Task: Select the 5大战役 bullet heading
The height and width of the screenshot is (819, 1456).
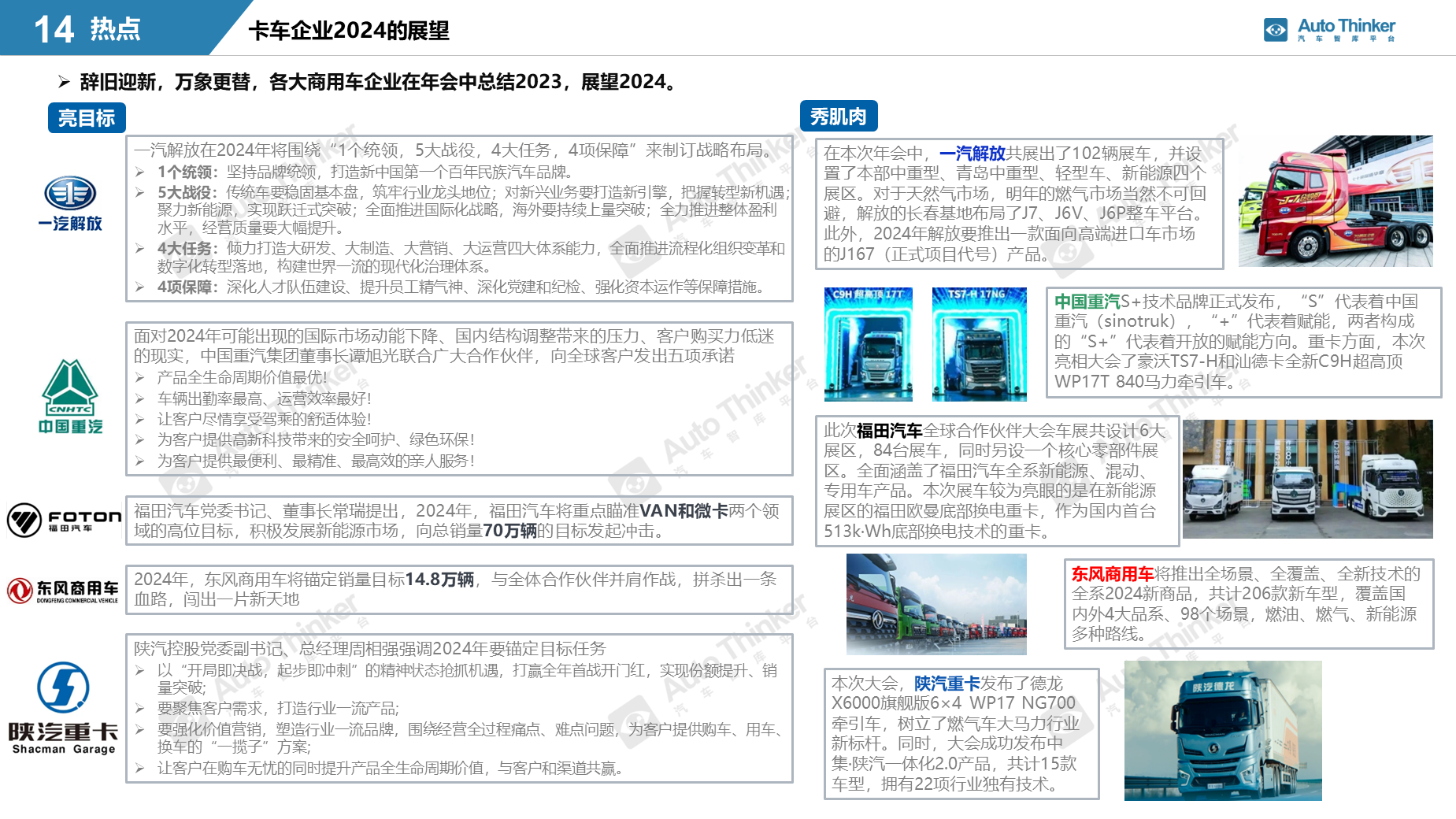Action: [187, 192]
